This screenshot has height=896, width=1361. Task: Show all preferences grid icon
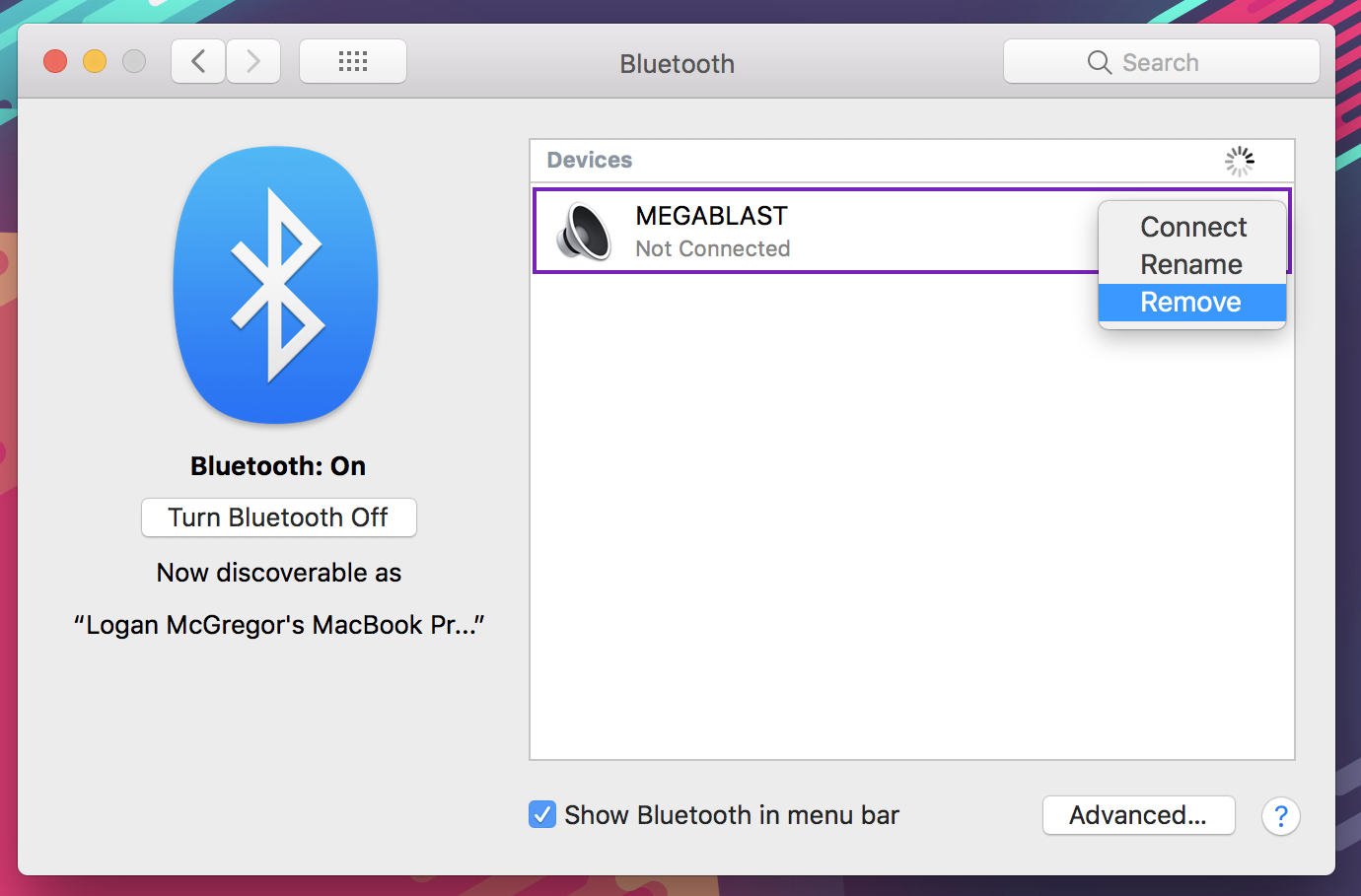click(x=353, y=61)
